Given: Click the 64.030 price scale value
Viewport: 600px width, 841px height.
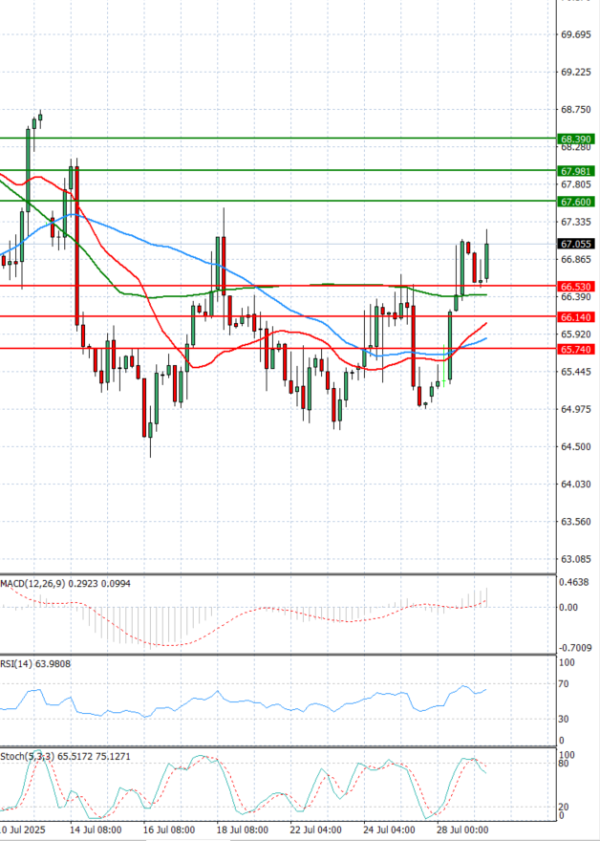Looking at the screenshot, I should pos(575,484).
